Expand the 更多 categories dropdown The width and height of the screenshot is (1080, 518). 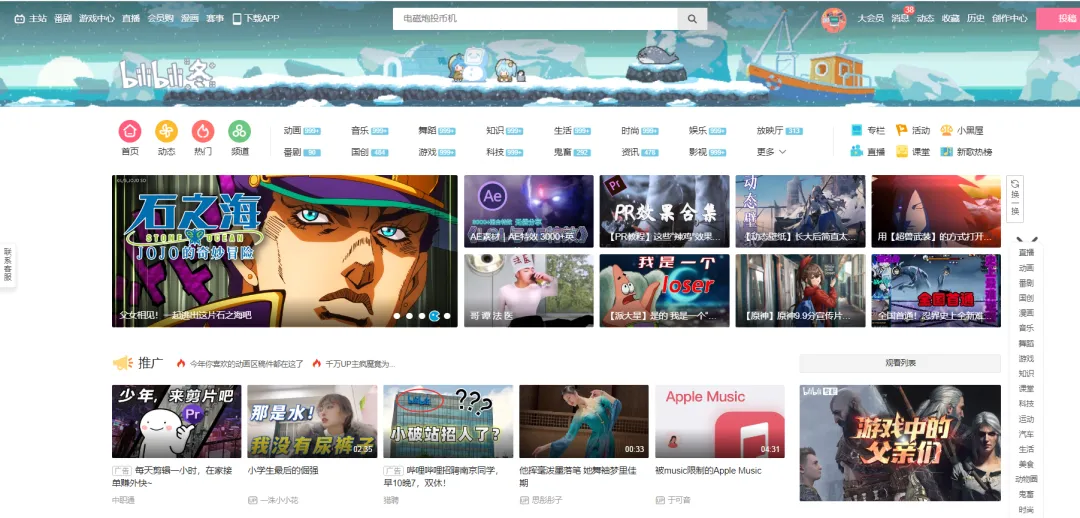[771, 152]
